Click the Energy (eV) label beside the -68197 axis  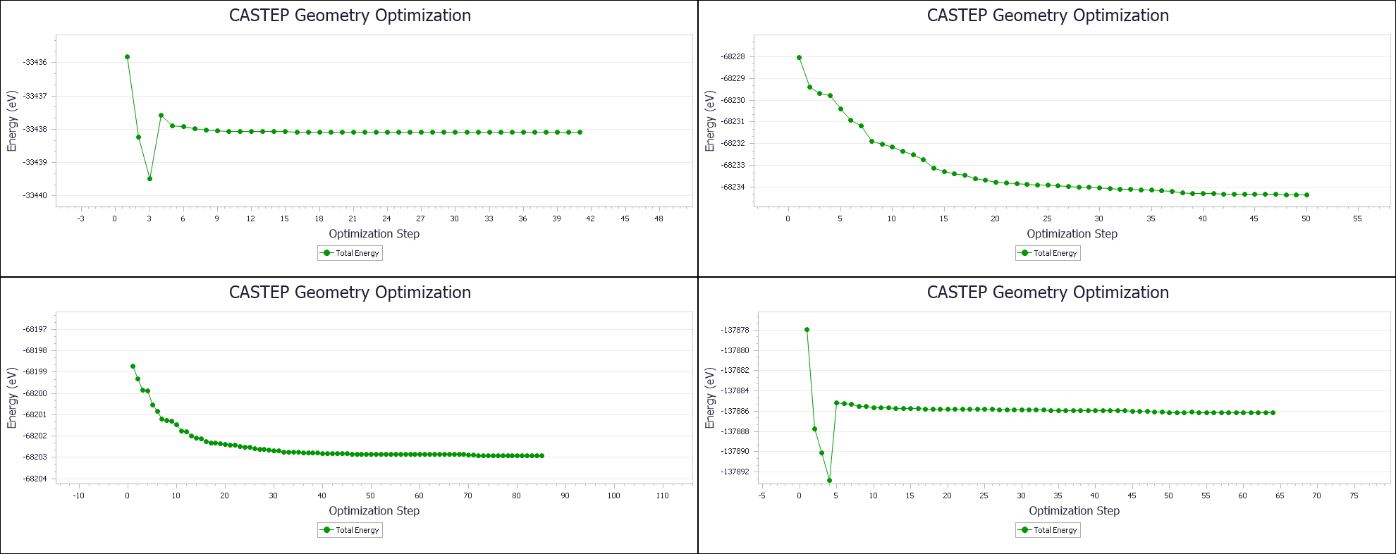12,398
